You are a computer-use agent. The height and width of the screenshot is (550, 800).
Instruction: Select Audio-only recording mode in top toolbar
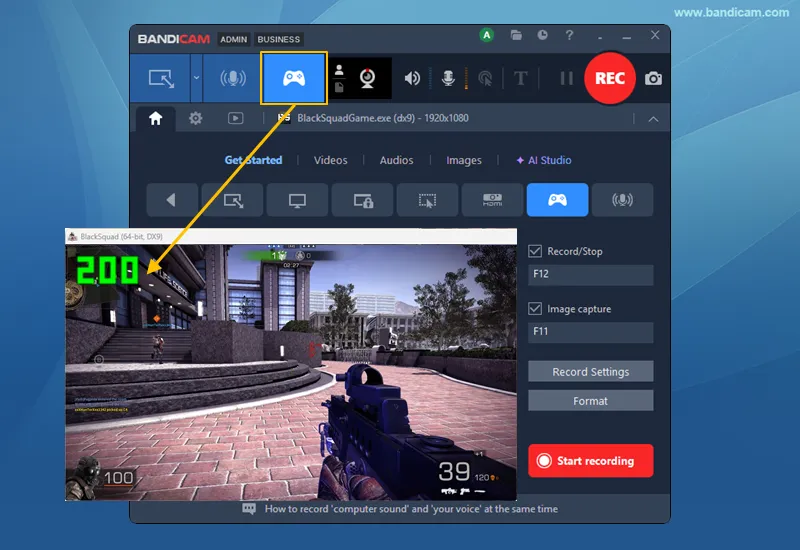pyautogui.click(x=233, y=78)
